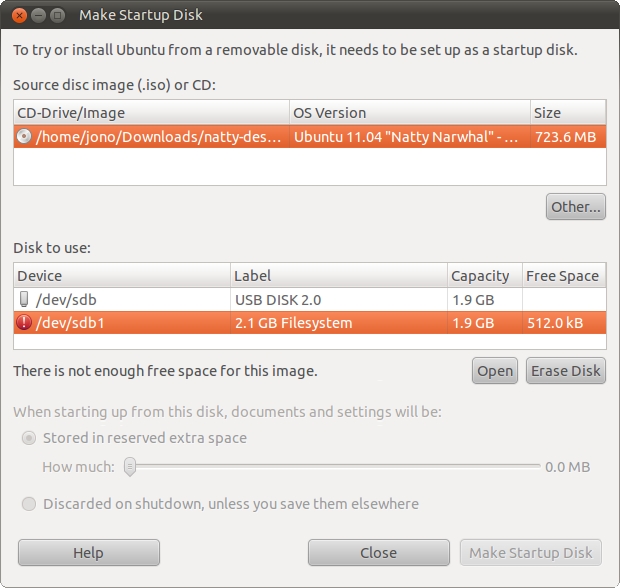Open Help for the startup disk creator

pyautogui.click(x=88, y=553)
